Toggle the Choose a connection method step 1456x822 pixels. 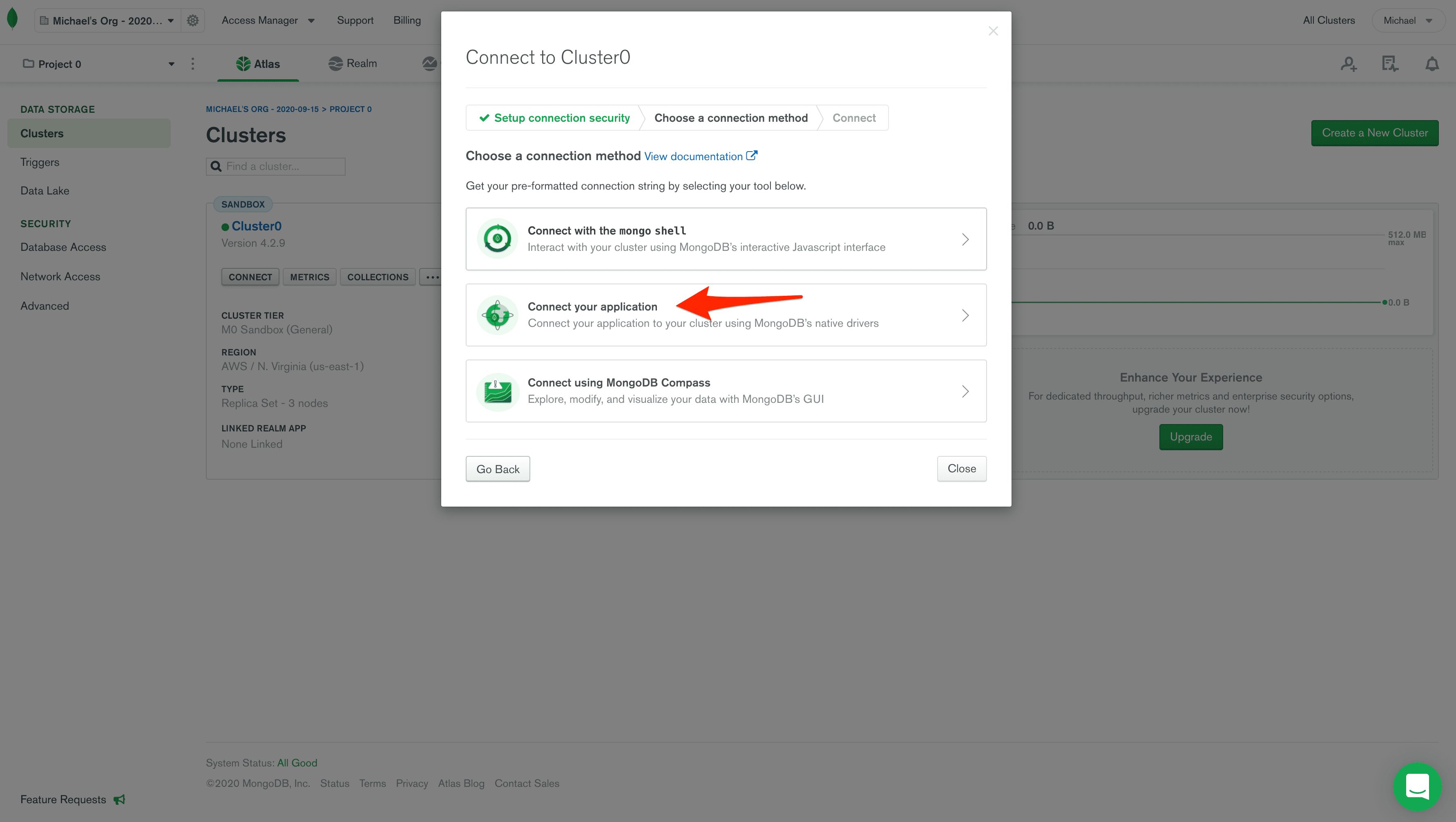tap(731, 118)
